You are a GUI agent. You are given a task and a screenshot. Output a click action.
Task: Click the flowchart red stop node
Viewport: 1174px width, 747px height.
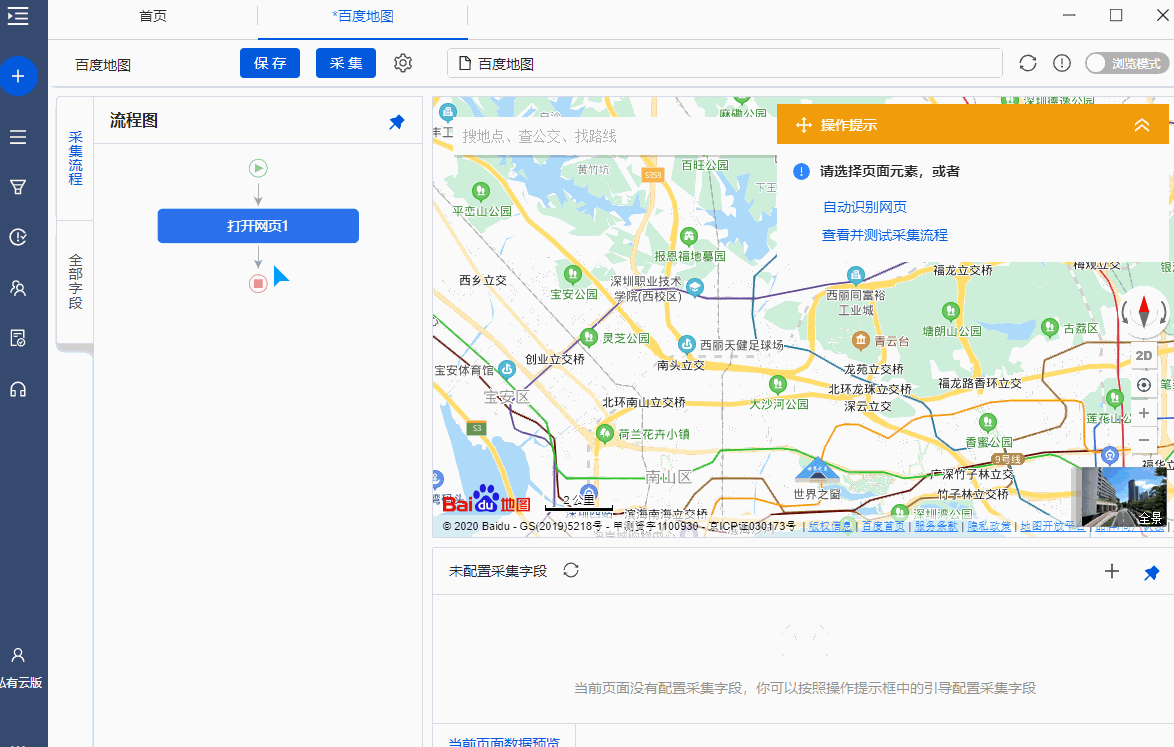point(258,284)
